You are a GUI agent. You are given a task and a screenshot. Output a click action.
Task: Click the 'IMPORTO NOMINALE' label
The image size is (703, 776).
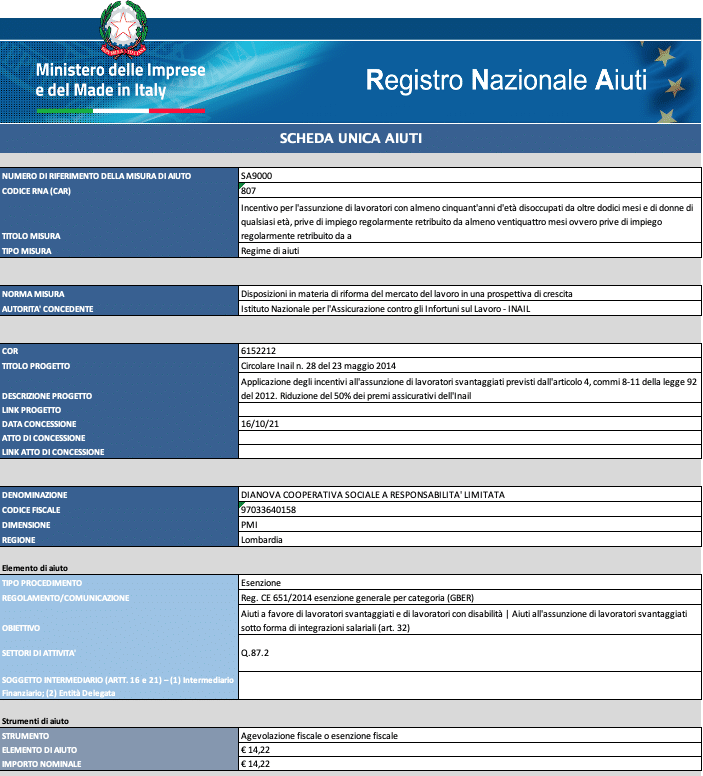pyautogui.click(x=41, y=764)
